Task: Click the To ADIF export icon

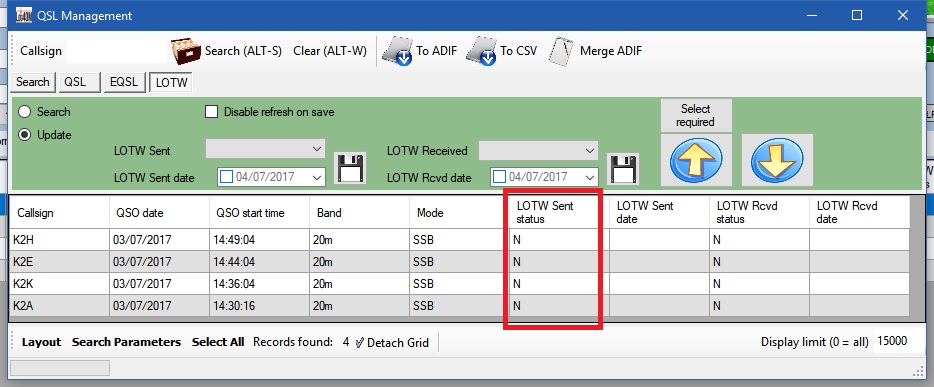Action: (x=398, y=51)
